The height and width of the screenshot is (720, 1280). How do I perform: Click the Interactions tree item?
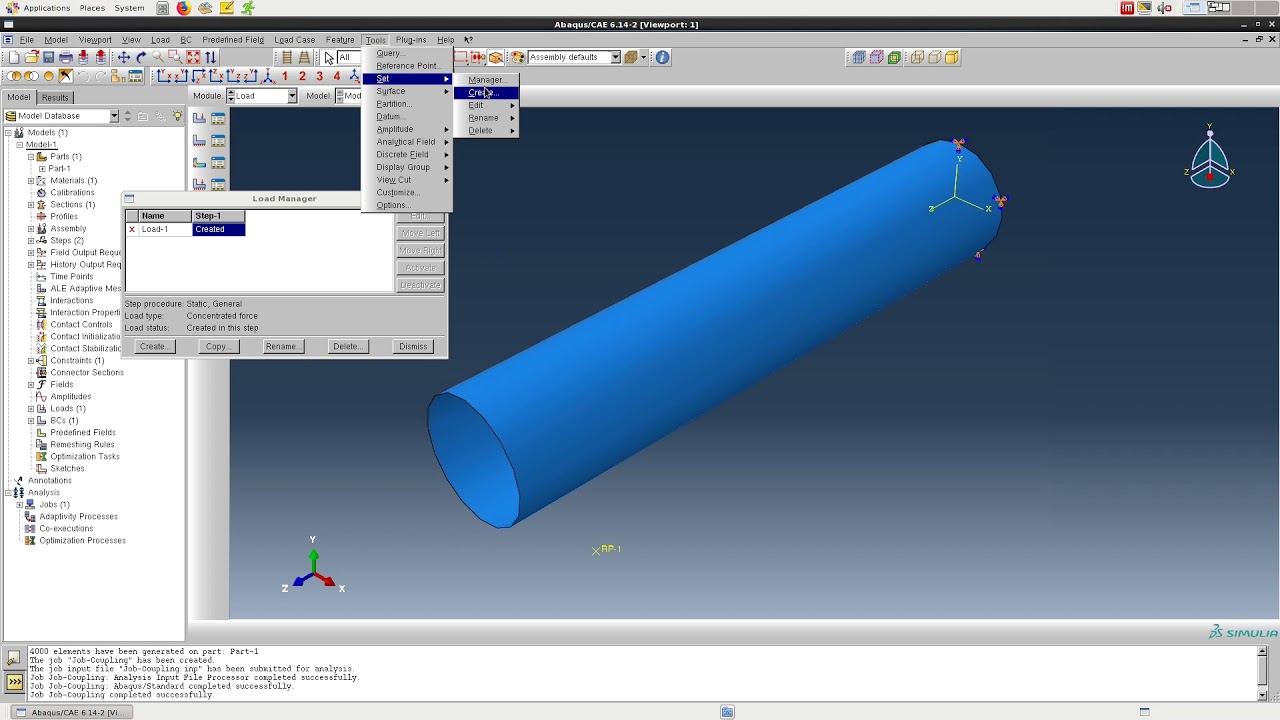click(72, 300)
